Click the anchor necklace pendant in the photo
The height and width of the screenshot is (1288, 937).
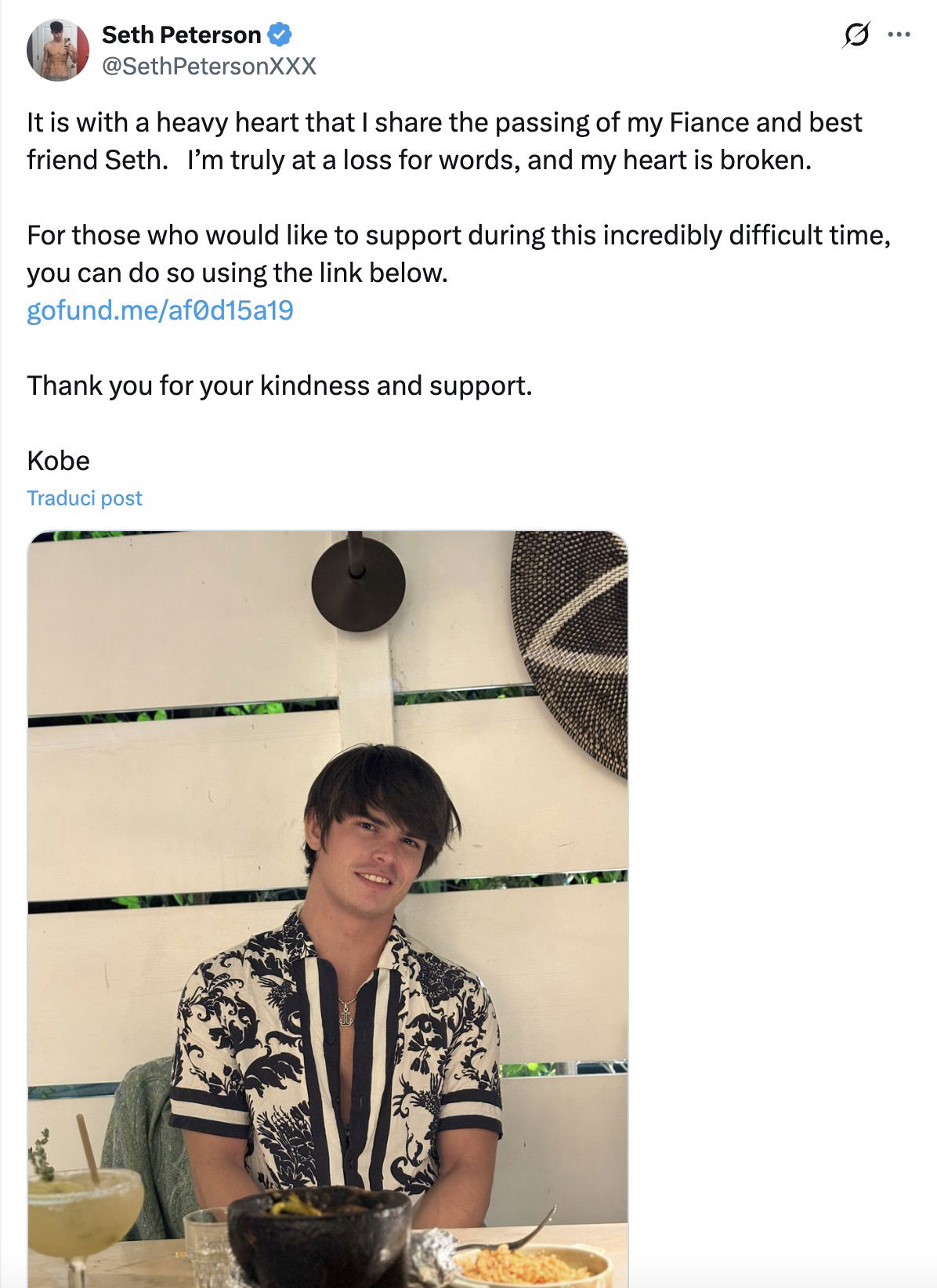tap(345, 1016)
